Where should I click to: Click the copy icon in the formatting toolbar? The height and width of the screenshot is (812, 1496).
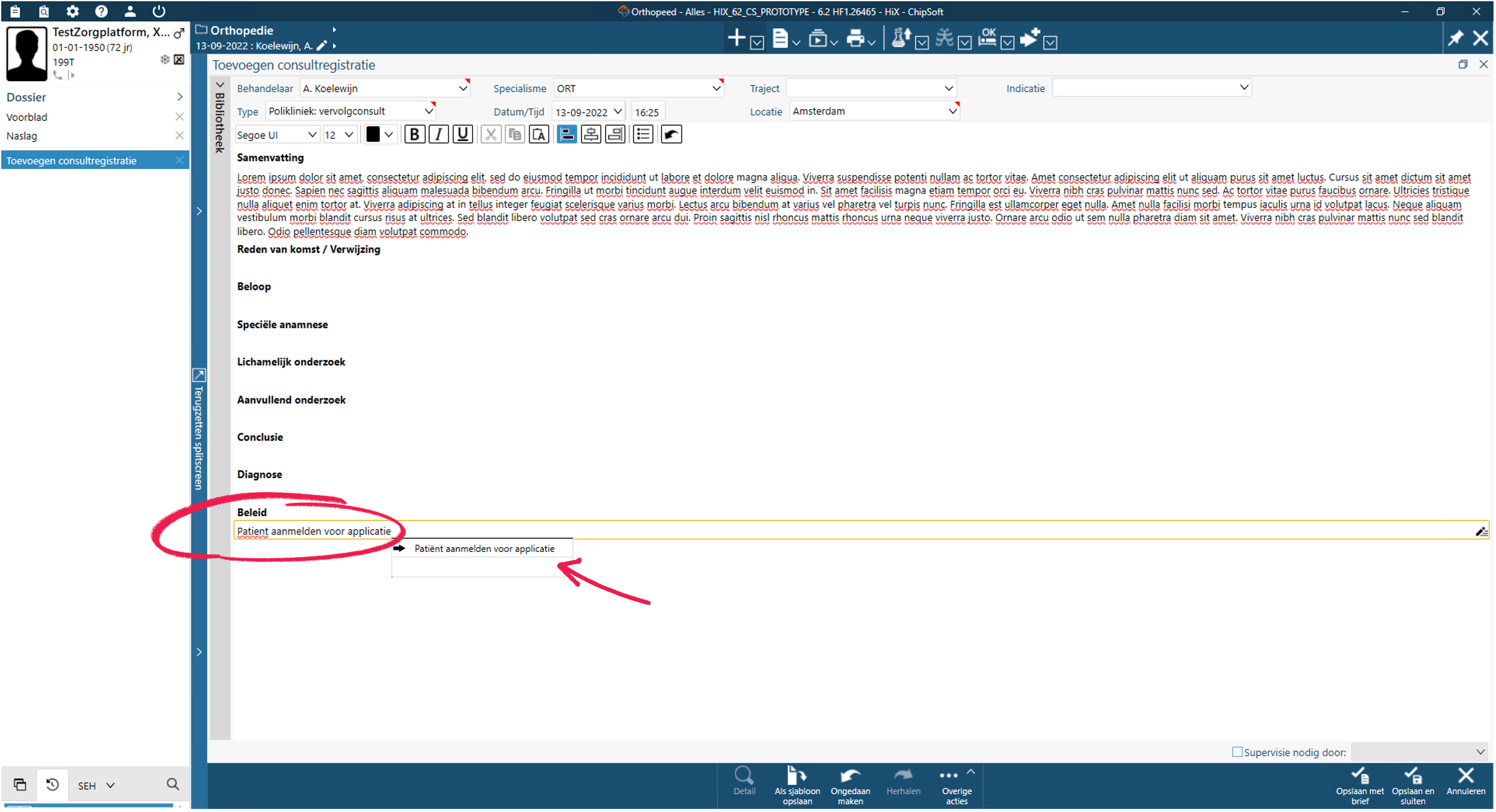[x=515, y=134]
